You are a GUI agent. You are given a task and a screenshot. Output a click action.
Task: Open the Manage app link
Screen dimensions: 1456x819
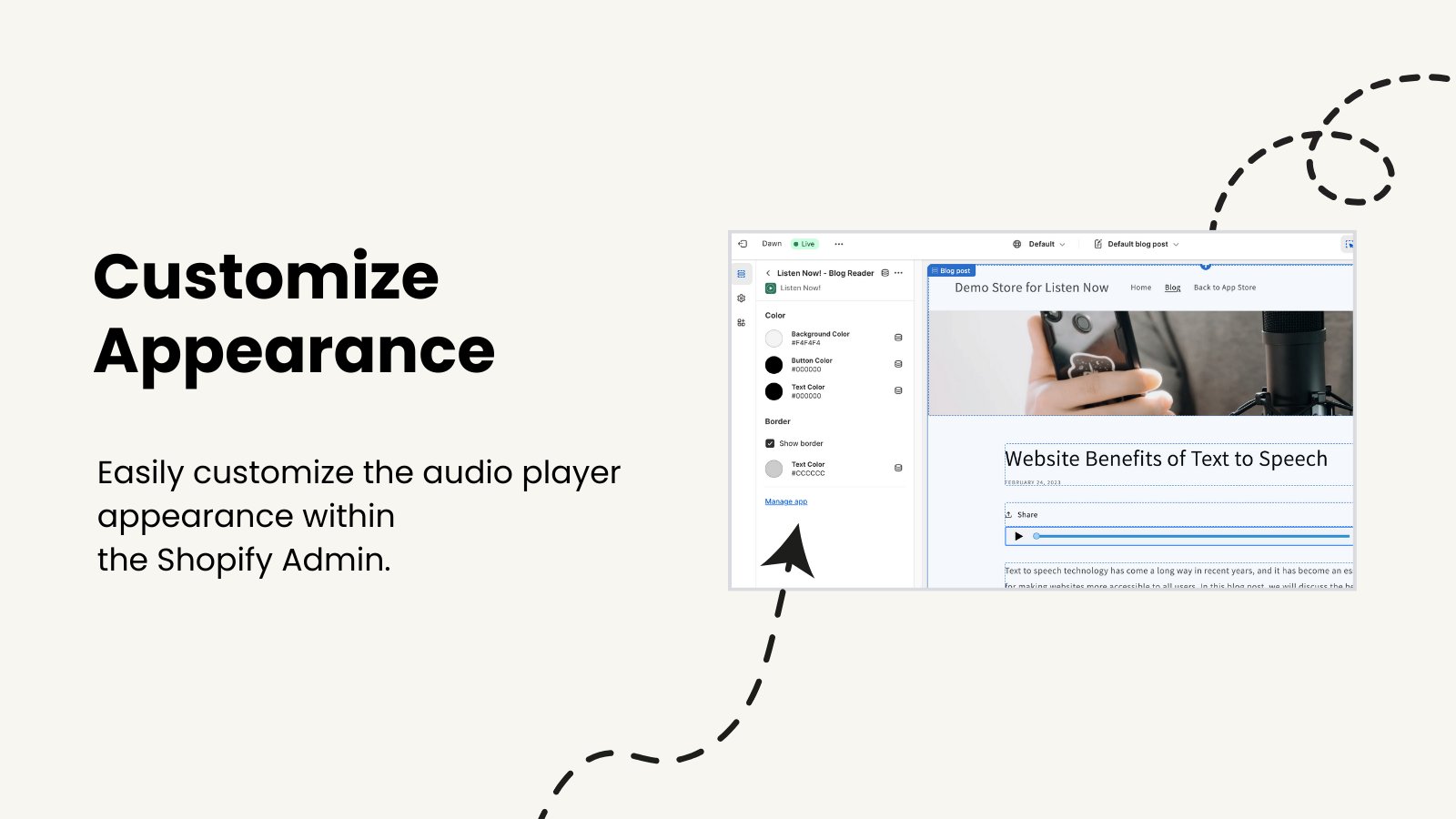coord(786,502)
